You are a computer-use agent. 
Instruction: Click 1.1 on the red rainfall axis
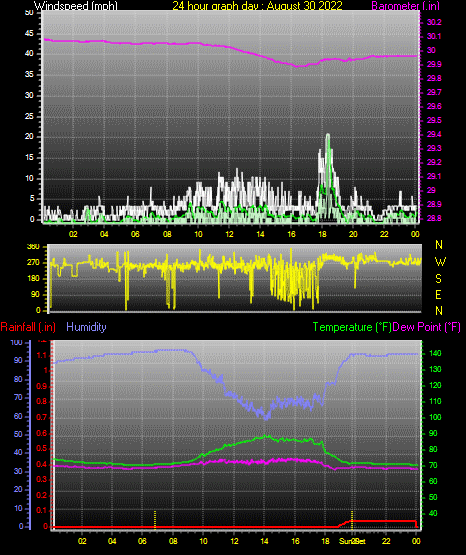point(42,355)
